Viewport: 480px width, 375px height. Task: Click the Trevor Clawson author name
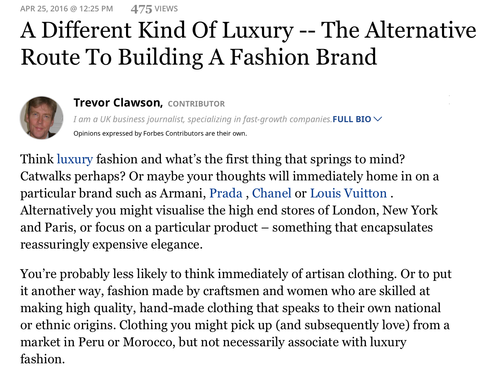118,103
